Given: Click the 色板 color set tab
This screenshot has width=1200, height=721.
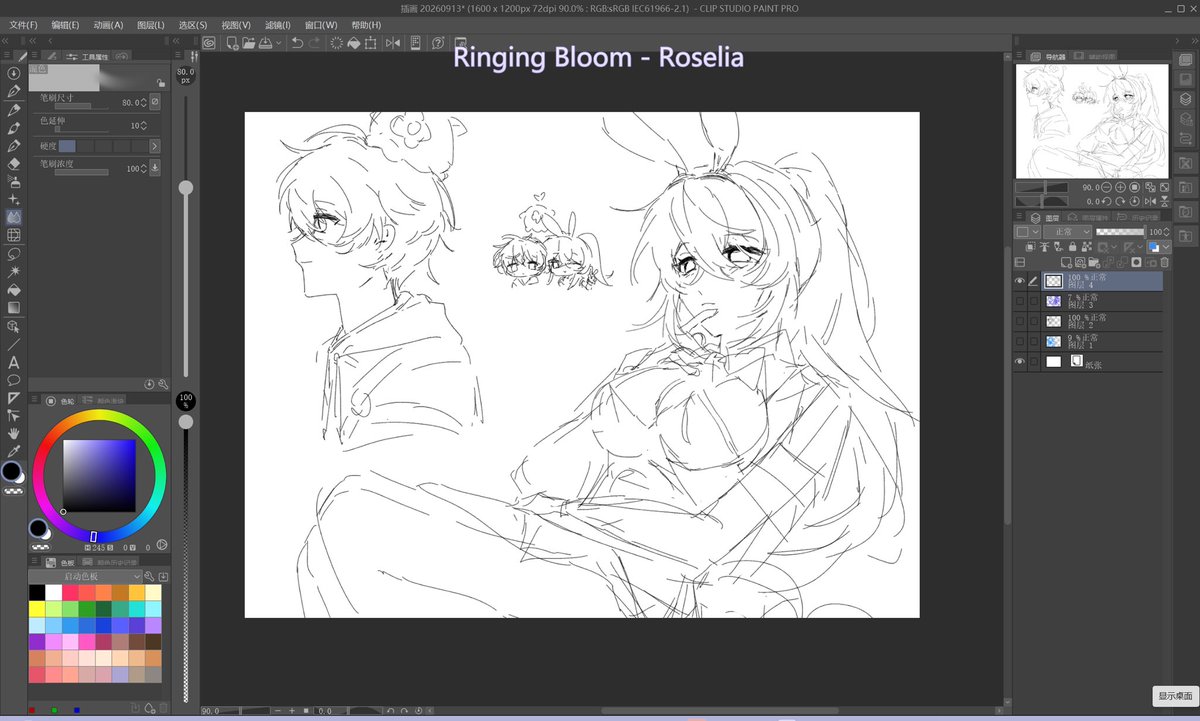Looking at the screenshot, I should tap(60, 563).
